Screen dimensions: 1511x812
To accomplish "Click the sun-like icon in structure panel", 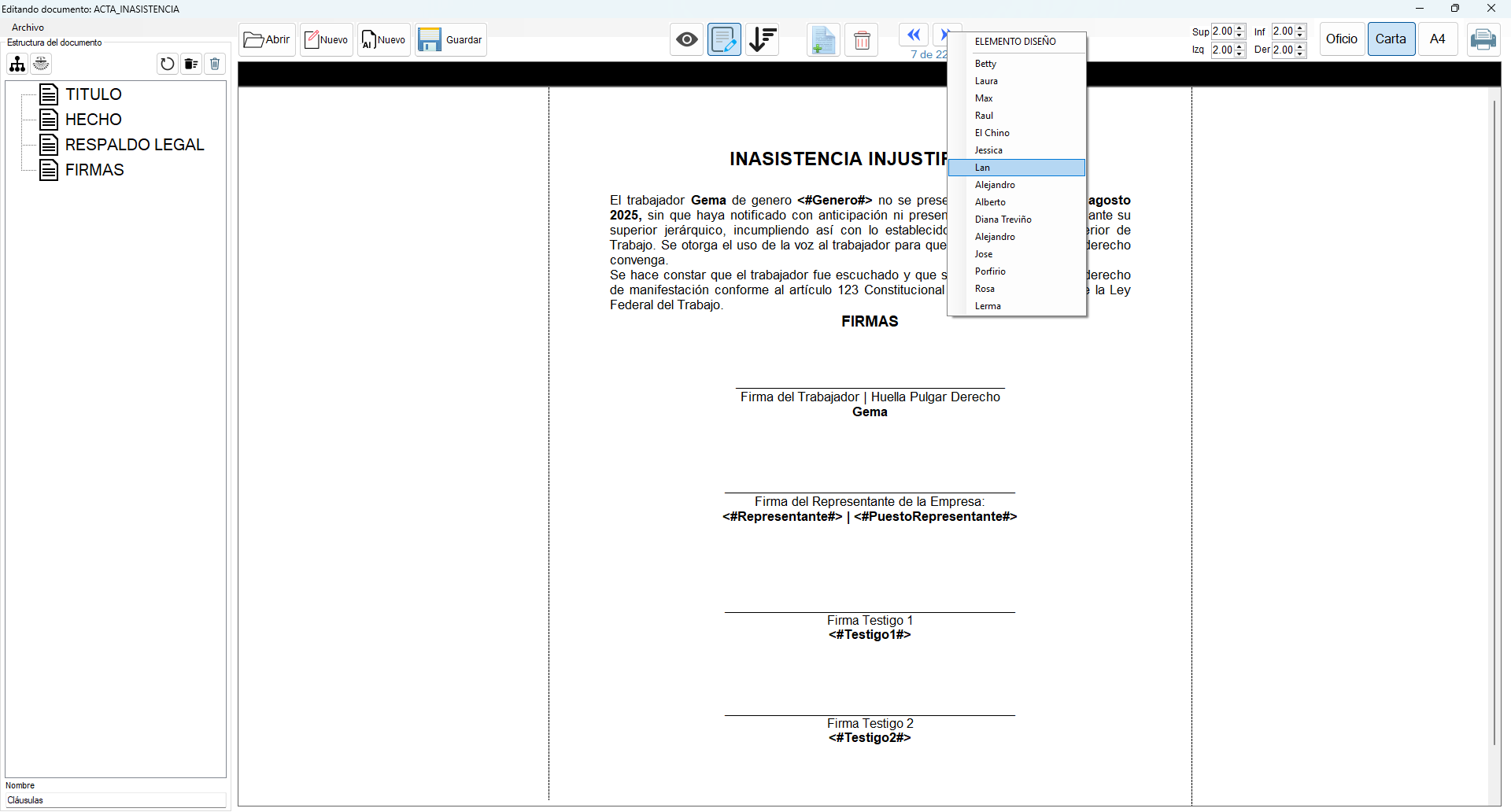I will point(41,64).
